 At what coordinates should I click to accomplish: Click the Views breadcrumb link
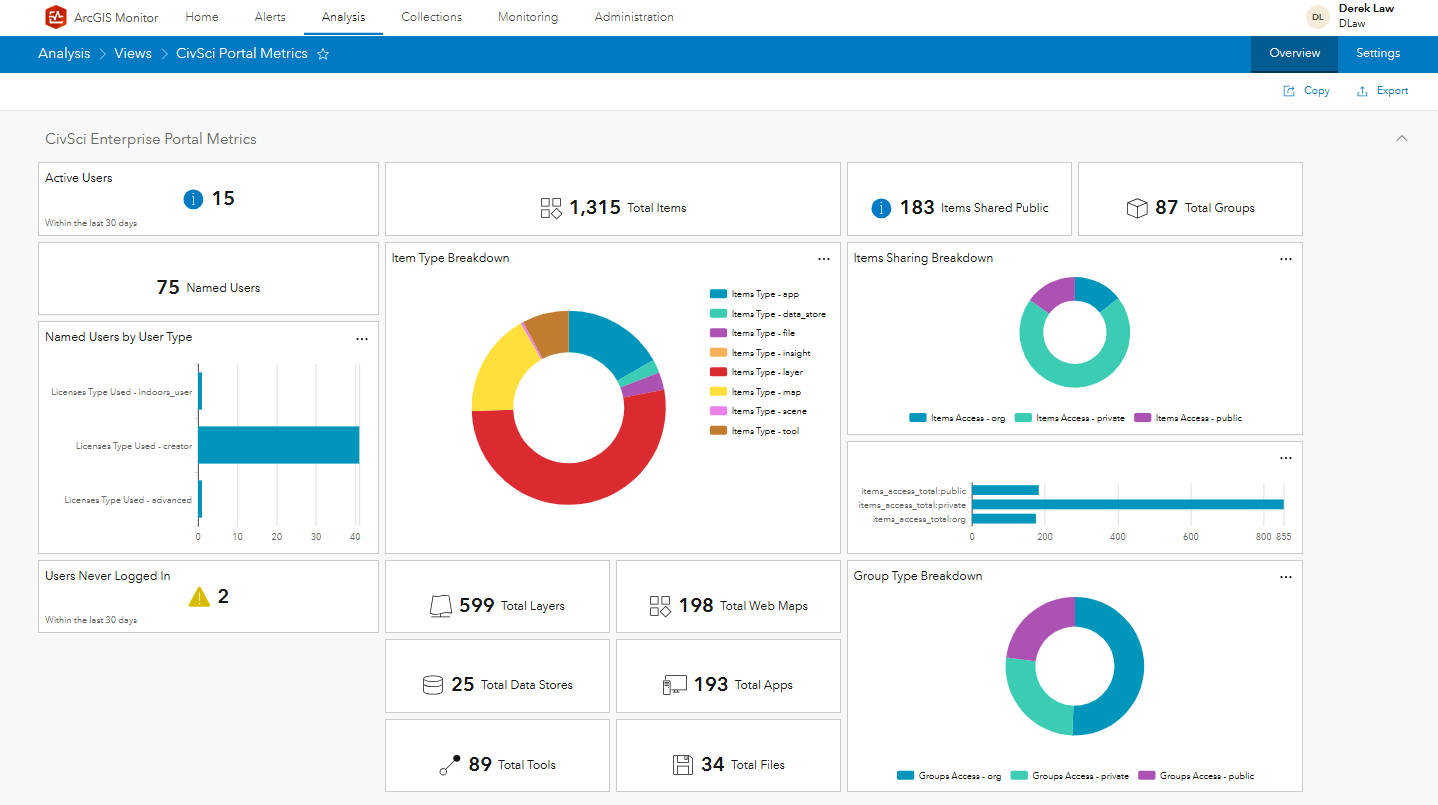tap(133, 54)
